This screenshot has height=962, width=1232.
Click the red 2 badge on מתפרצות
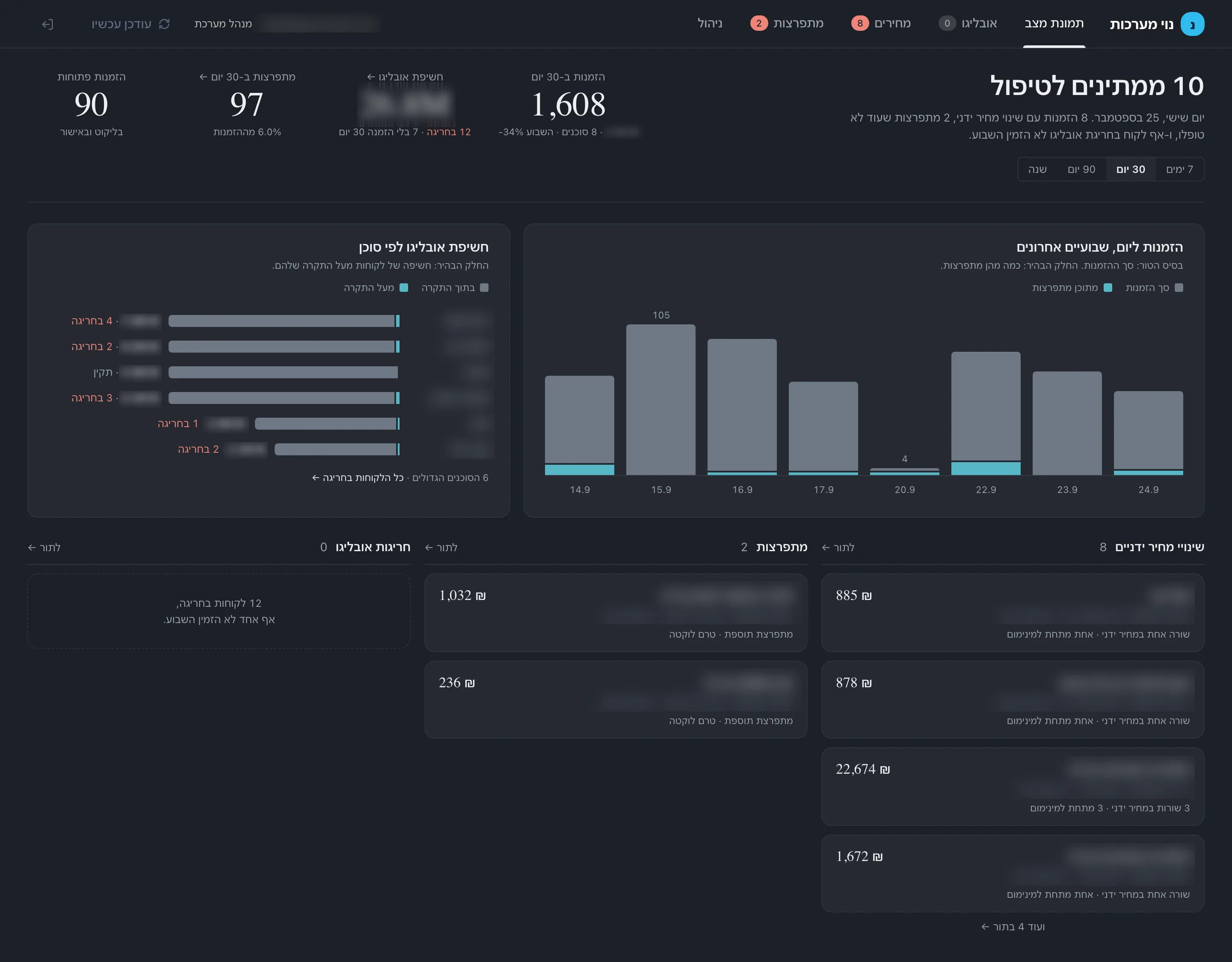click(759, 24)
